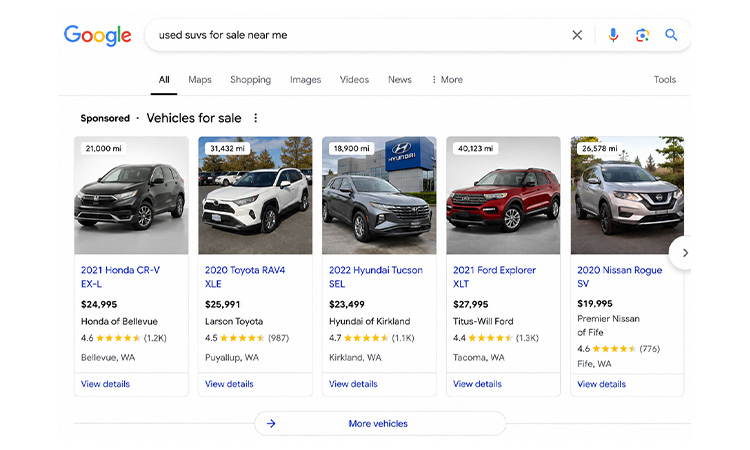Open the Tools search options

coord(665,79)
